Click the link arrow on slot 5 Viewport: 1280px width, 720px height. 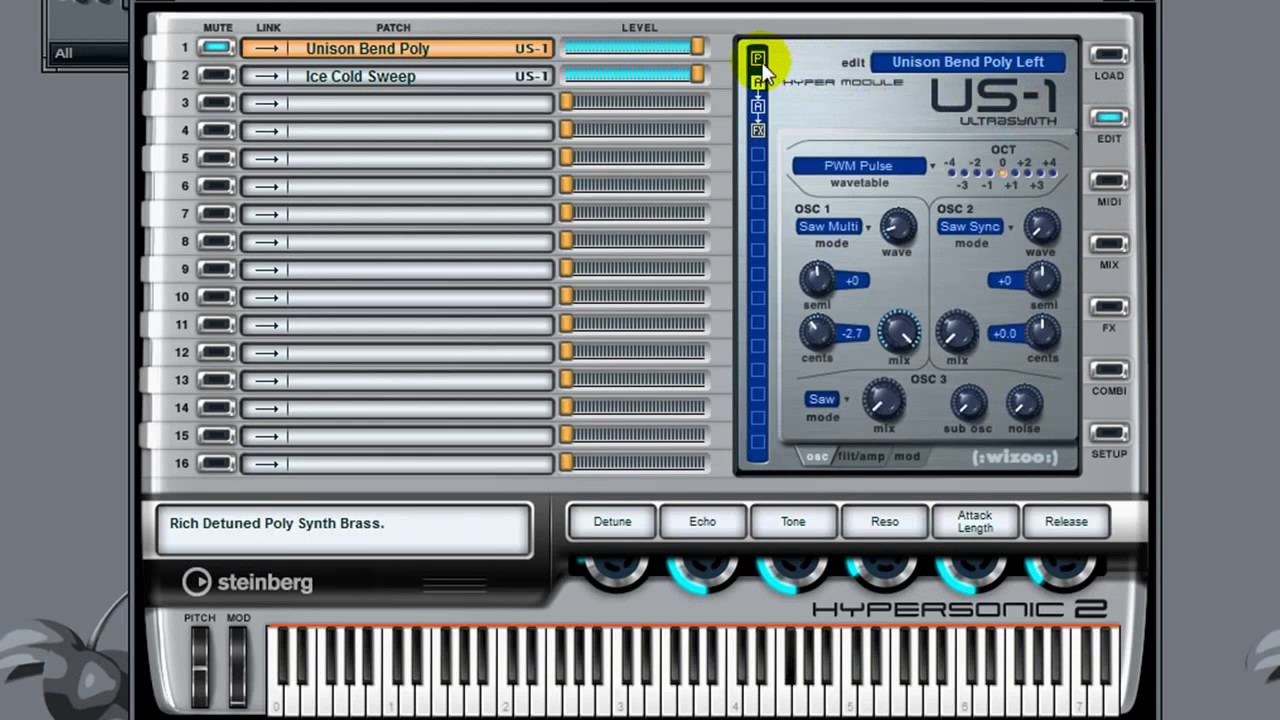point(265,159)
